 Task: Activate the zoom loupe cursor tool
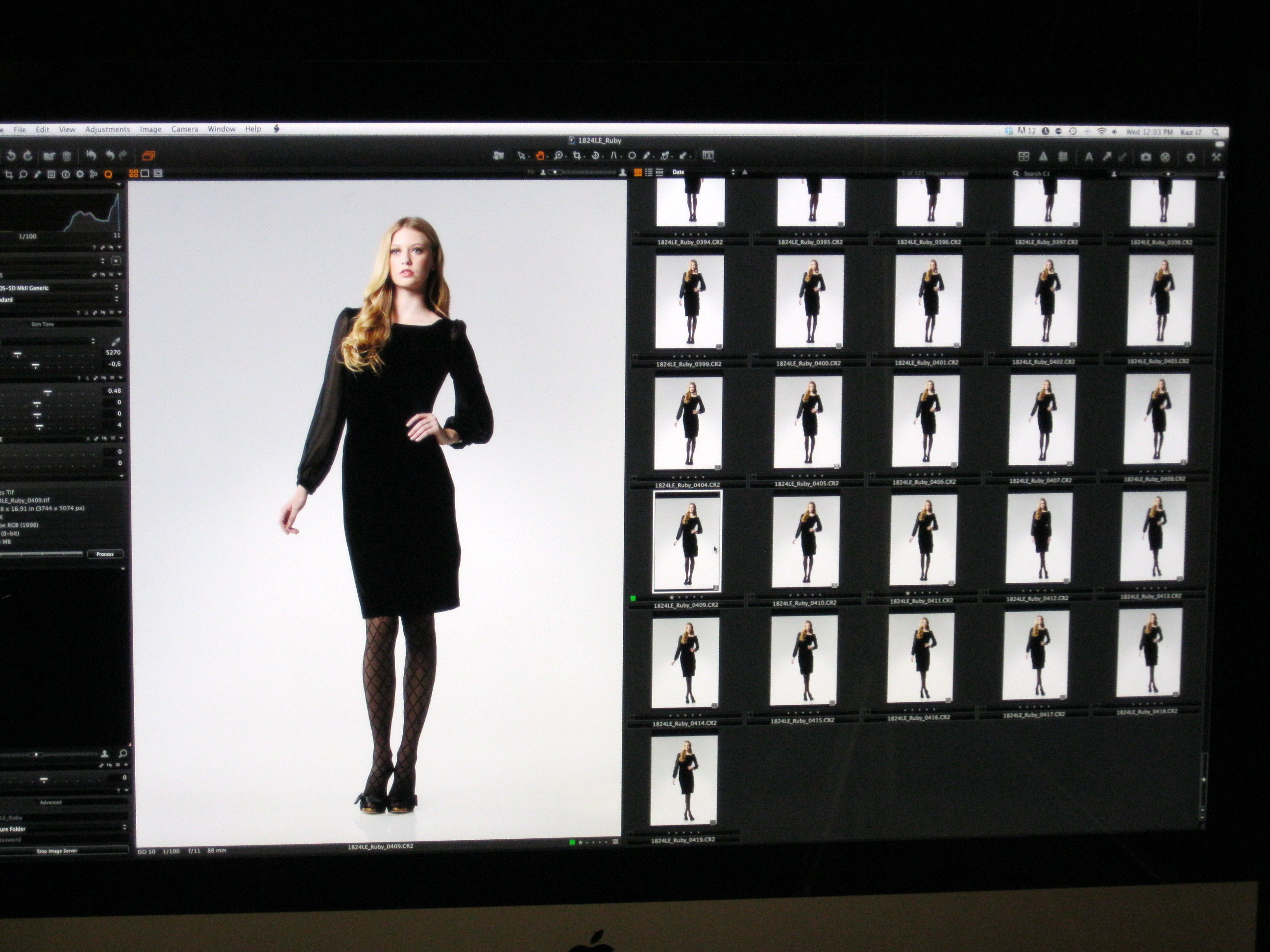[558, 156]
